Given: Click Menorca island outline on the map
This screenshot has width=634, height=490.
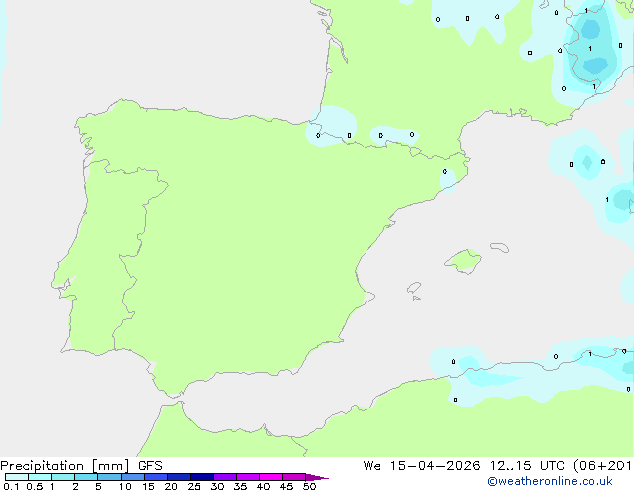Looking at the screenshot, I should tap(499, 247).
